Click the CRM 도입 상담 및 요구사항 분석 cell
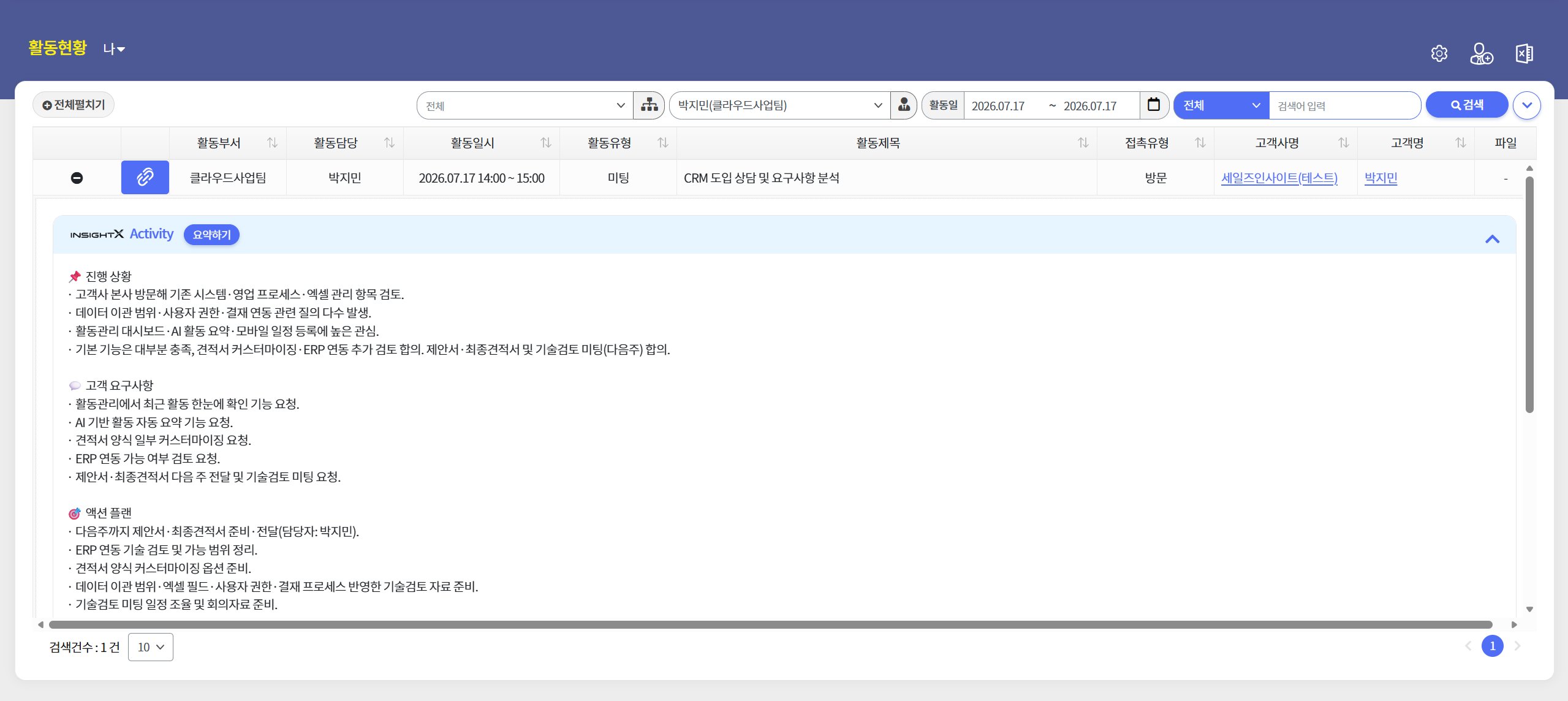1568x701 pixels. 886,178
